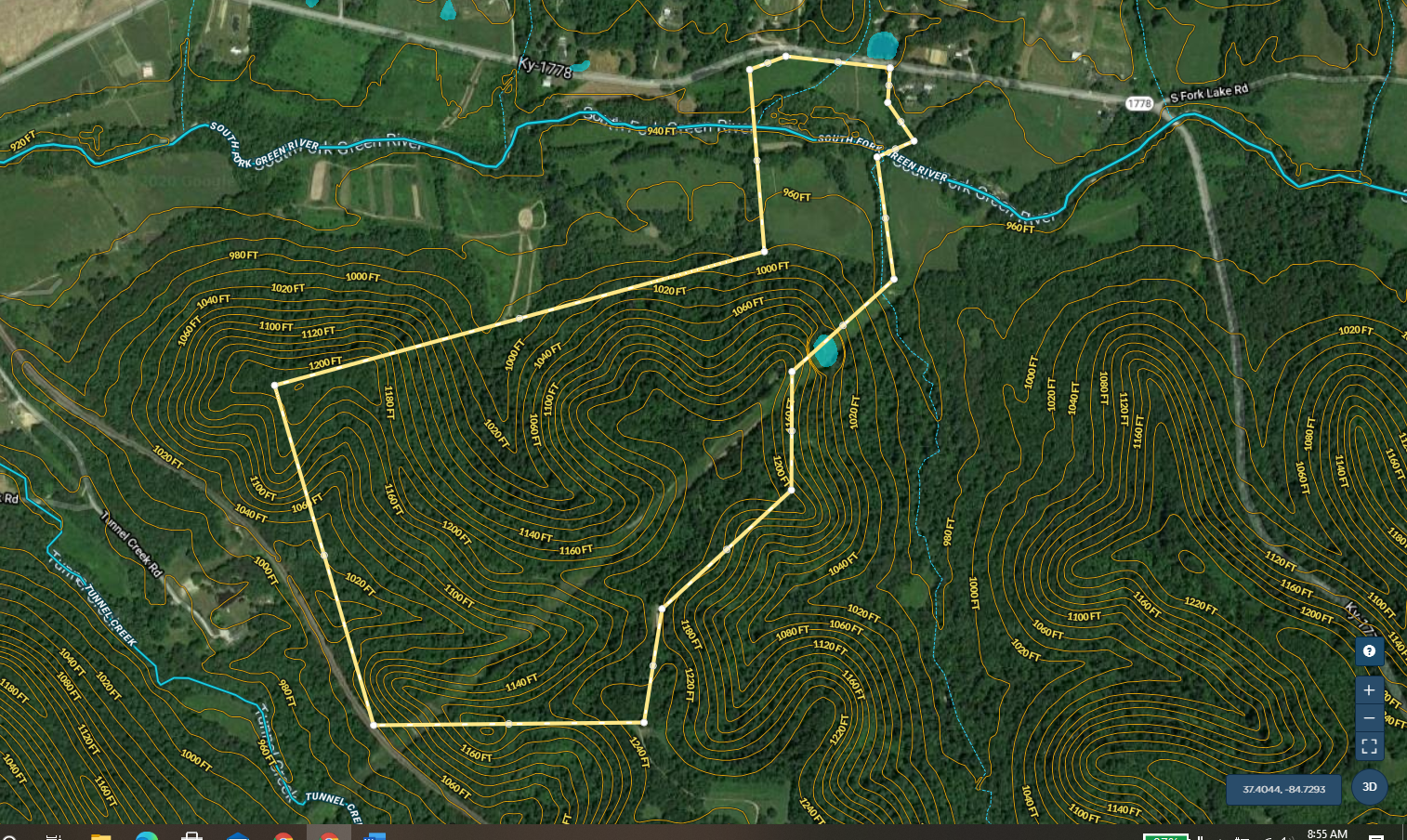The height and width of the screenshot is (840, 1407).
Task: Open the notification center icon
Action: [1376, 836]
